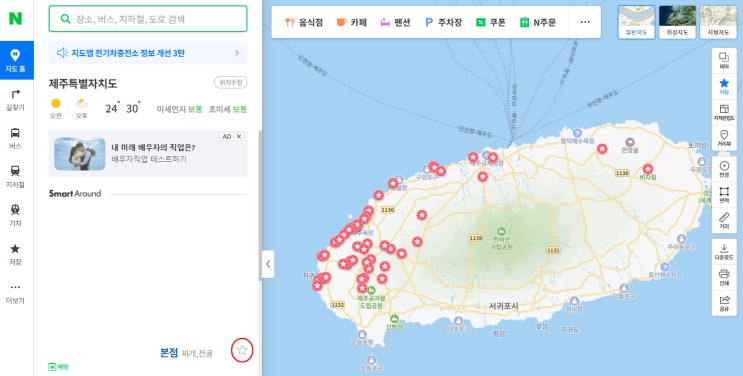
Task: Open the 배우자직업 테스트하기 ad link
Action: coord(149,159)
